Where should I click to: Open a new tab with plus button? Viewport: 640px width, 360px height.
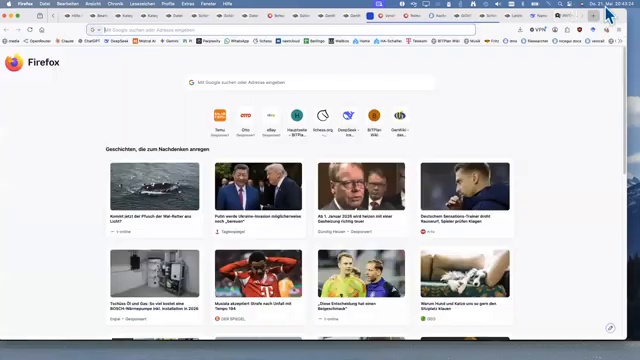(593, 16)
